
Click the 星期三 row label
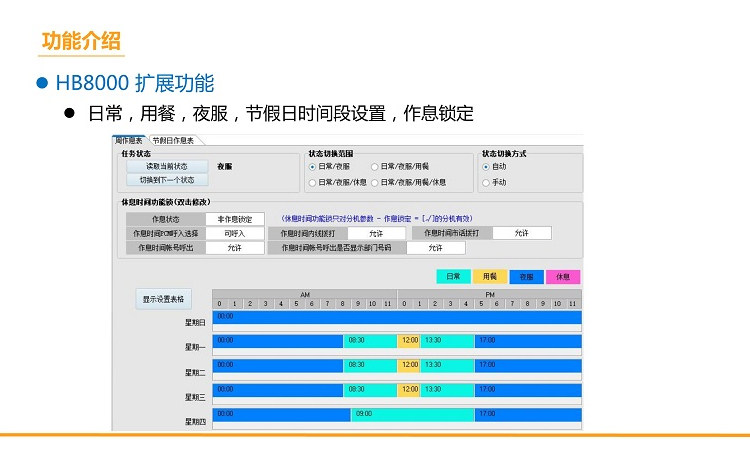click(195, 397)
